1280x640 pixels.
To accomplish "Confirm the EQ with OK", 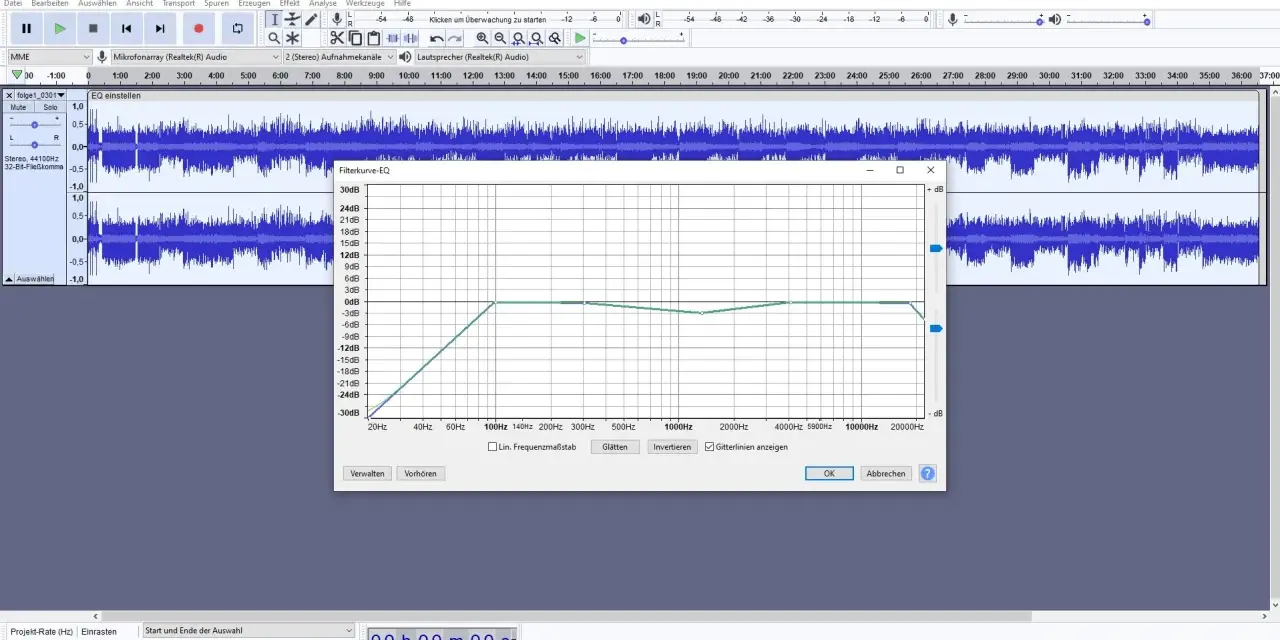I will tap(829, 474).
